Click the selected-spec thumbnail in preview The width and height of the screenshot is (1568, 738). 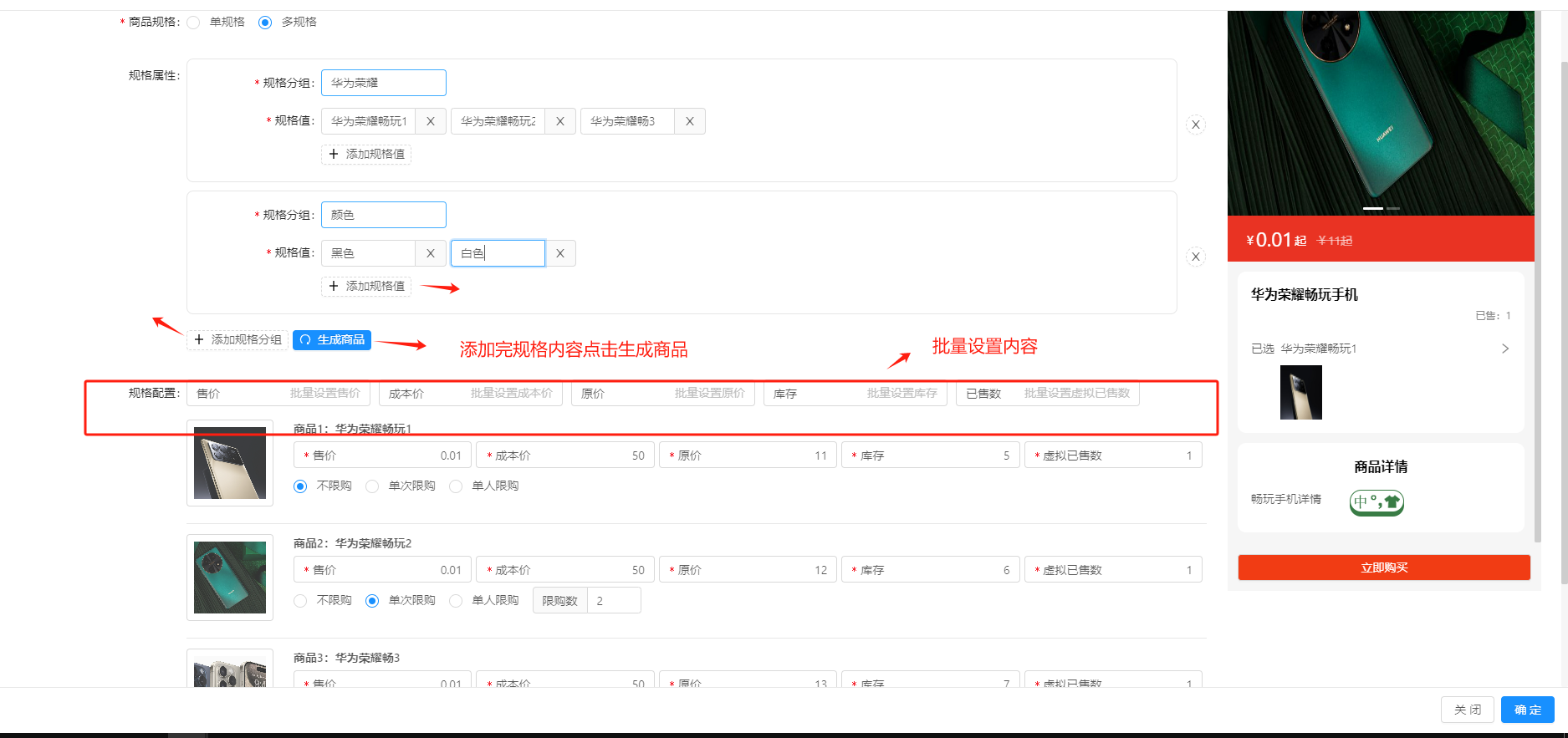click(x=1301, y=392)
